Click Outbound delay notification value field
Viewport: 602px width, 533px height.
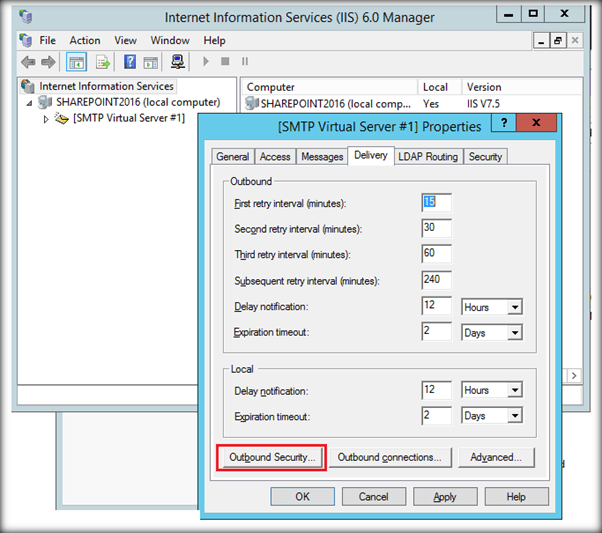[437, 306]
